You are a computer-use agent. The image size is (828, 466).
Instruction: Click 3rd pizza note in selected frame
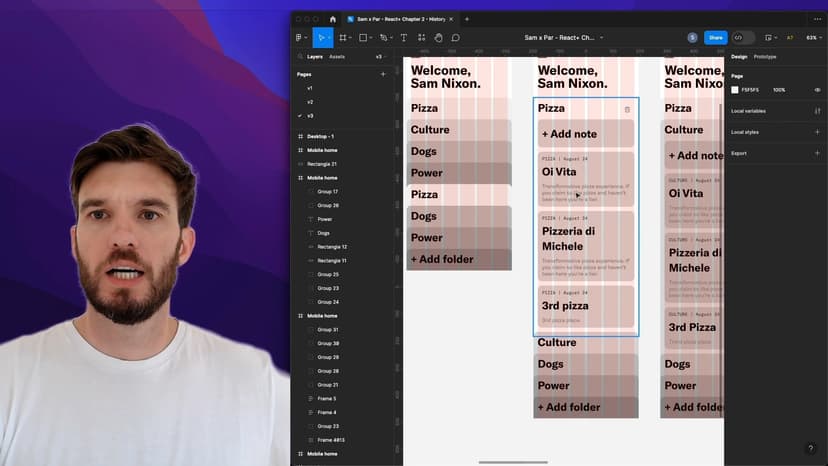point(586,307)
